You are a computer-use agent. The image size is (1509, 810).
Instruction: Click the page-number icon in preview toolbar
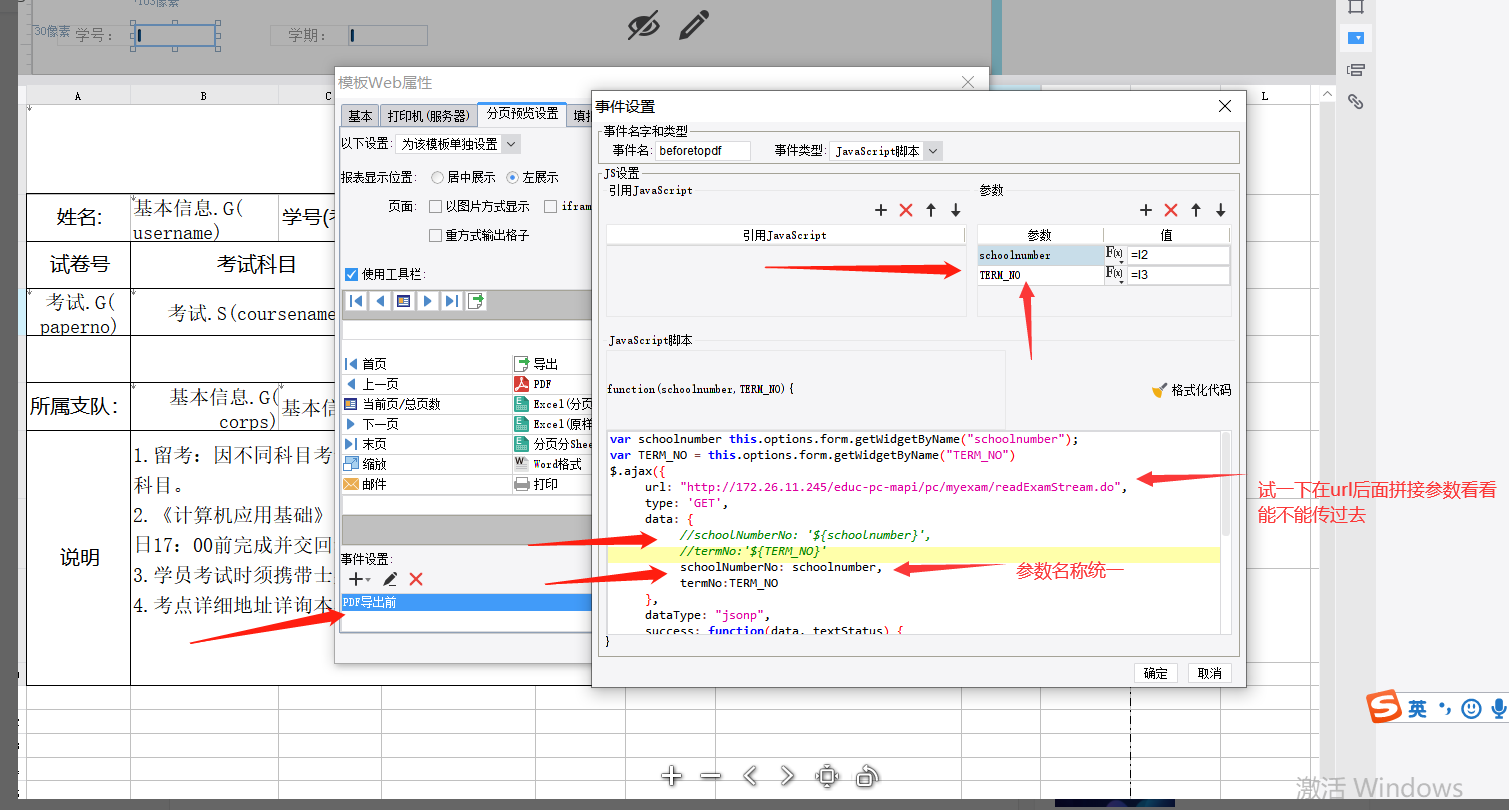coord(403,301)
